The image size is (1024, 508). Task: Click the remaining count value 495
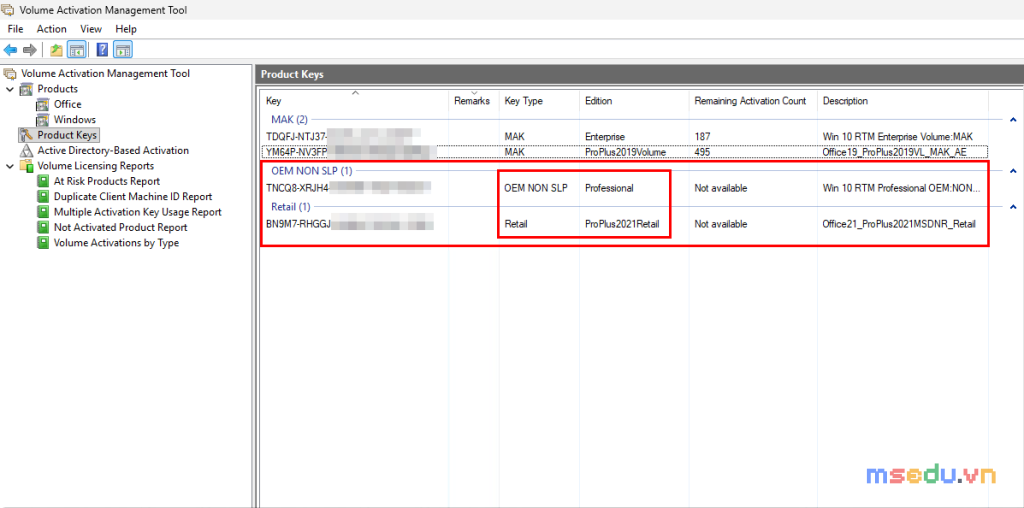click(x=702, y=152)
